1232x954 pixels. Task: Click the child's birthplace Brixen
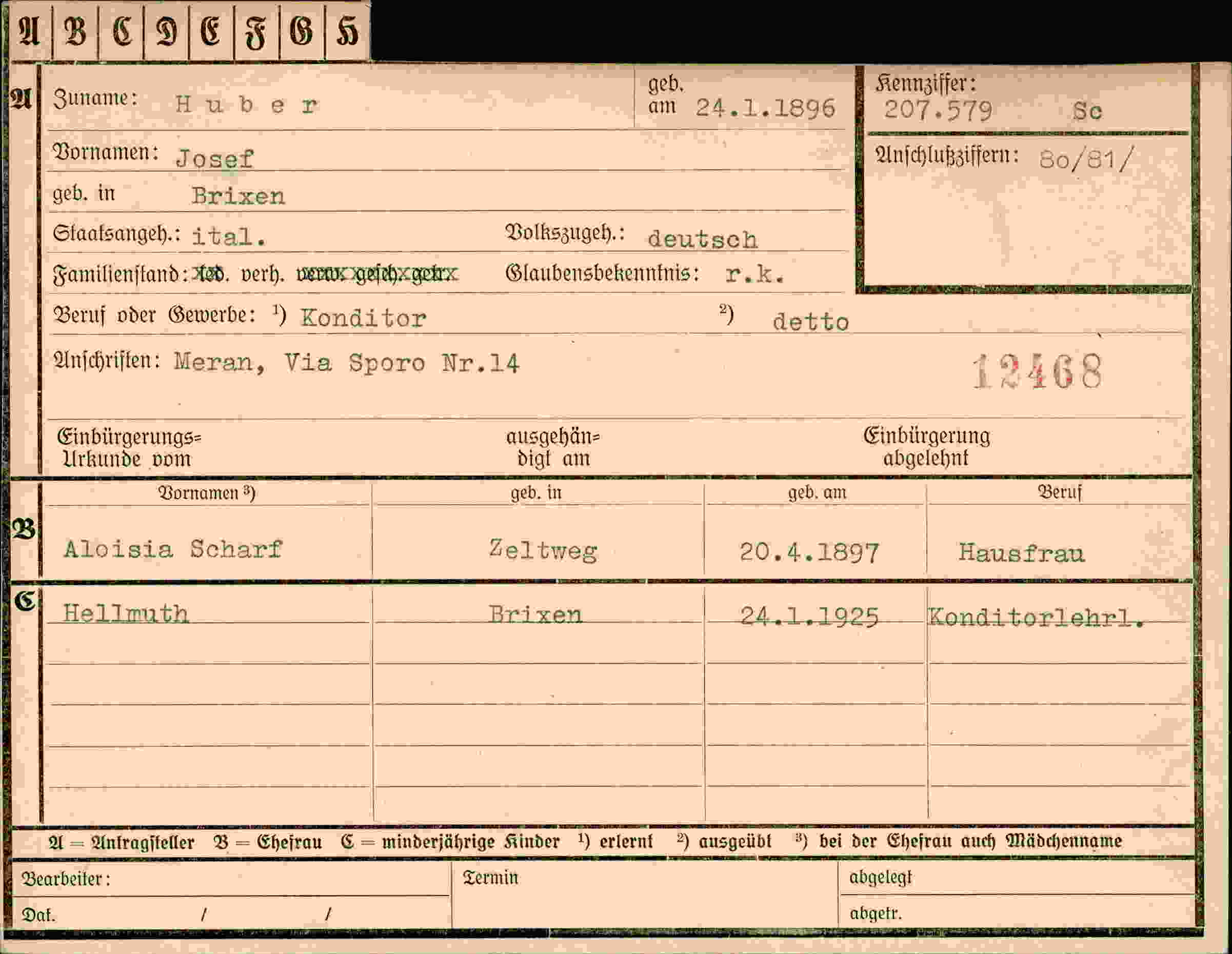(x=535, y=614)
